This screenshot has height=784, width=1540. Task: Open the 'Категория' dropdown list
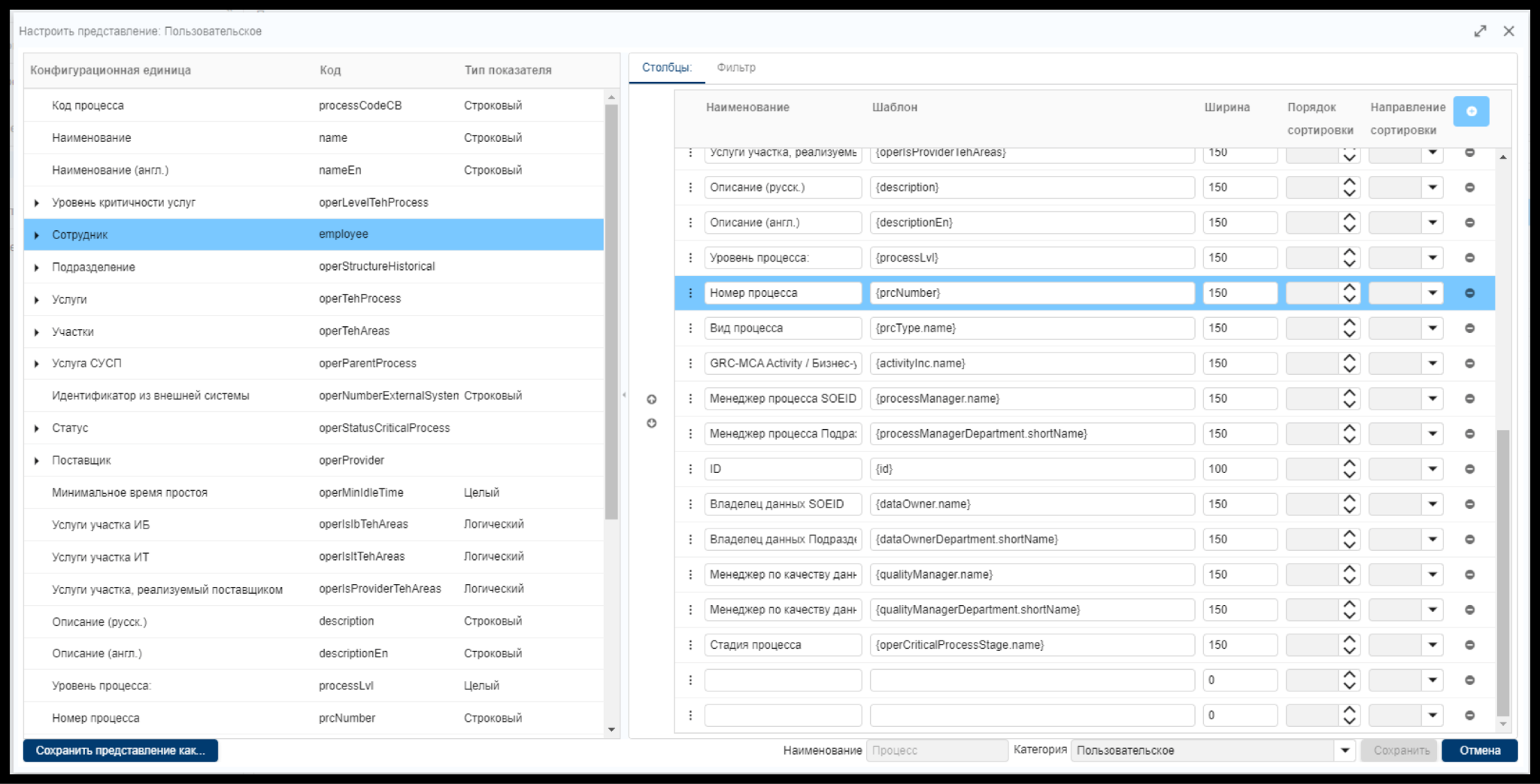[x=1344, y=750]
